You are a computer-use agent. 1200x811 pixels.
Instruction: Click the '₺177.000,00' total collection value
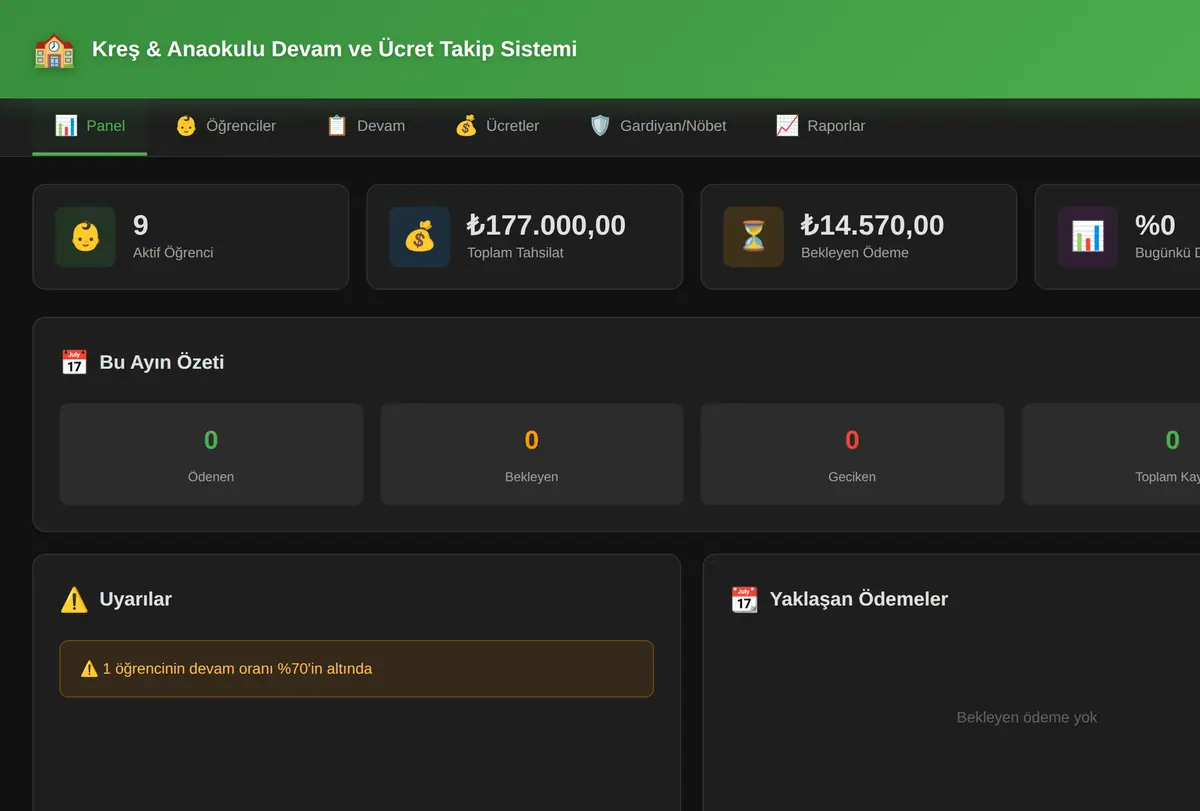click(546, 225)
